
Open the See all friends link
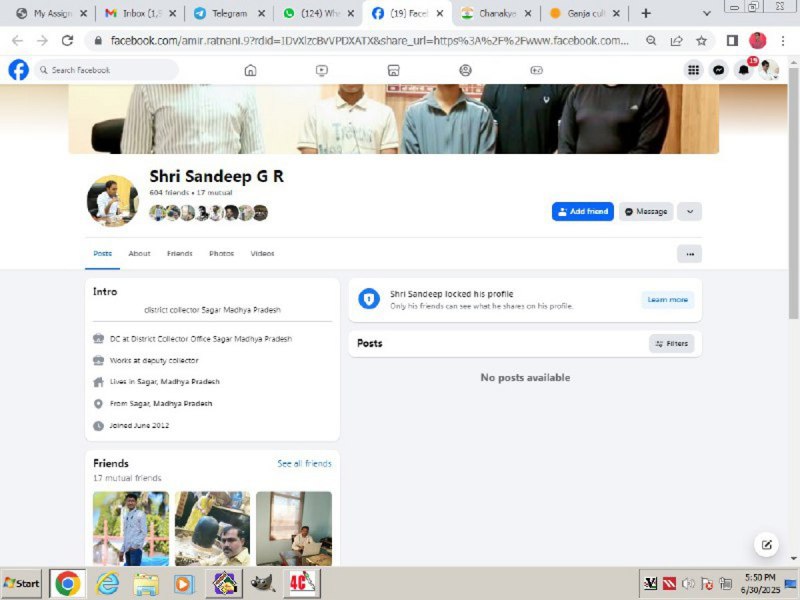point(304,464)
